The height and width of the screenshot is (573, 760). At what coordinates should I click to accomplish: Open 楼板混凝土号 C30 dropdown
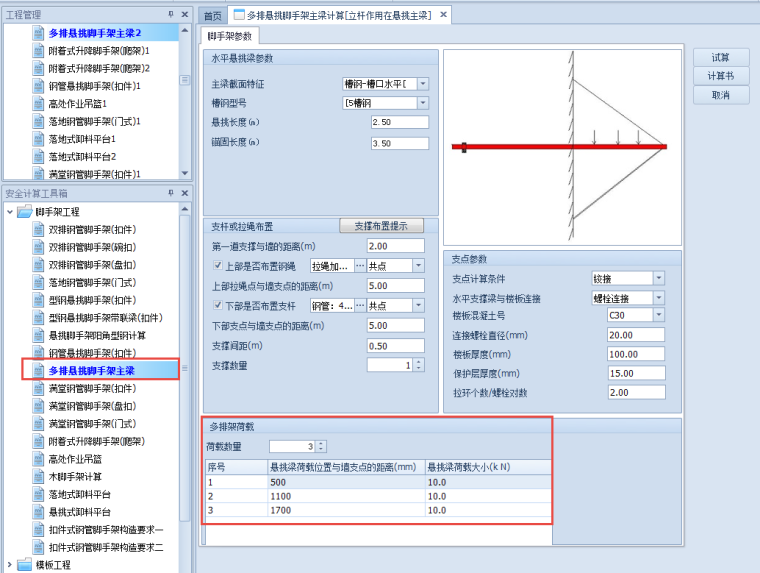click(657, 315)
